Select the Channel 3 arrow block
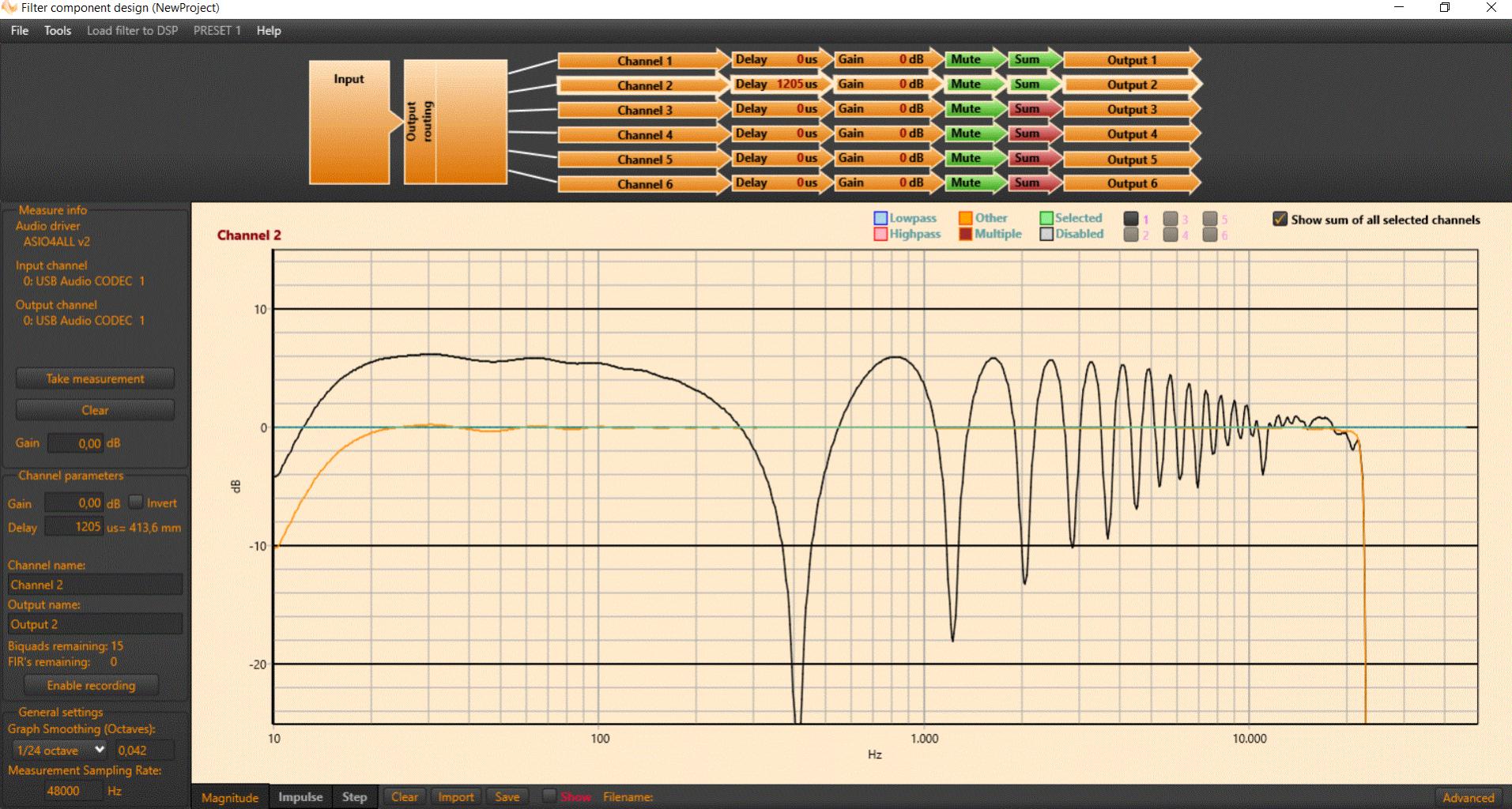The width and height of the screenshot is (1512, 809). [643, 110]
